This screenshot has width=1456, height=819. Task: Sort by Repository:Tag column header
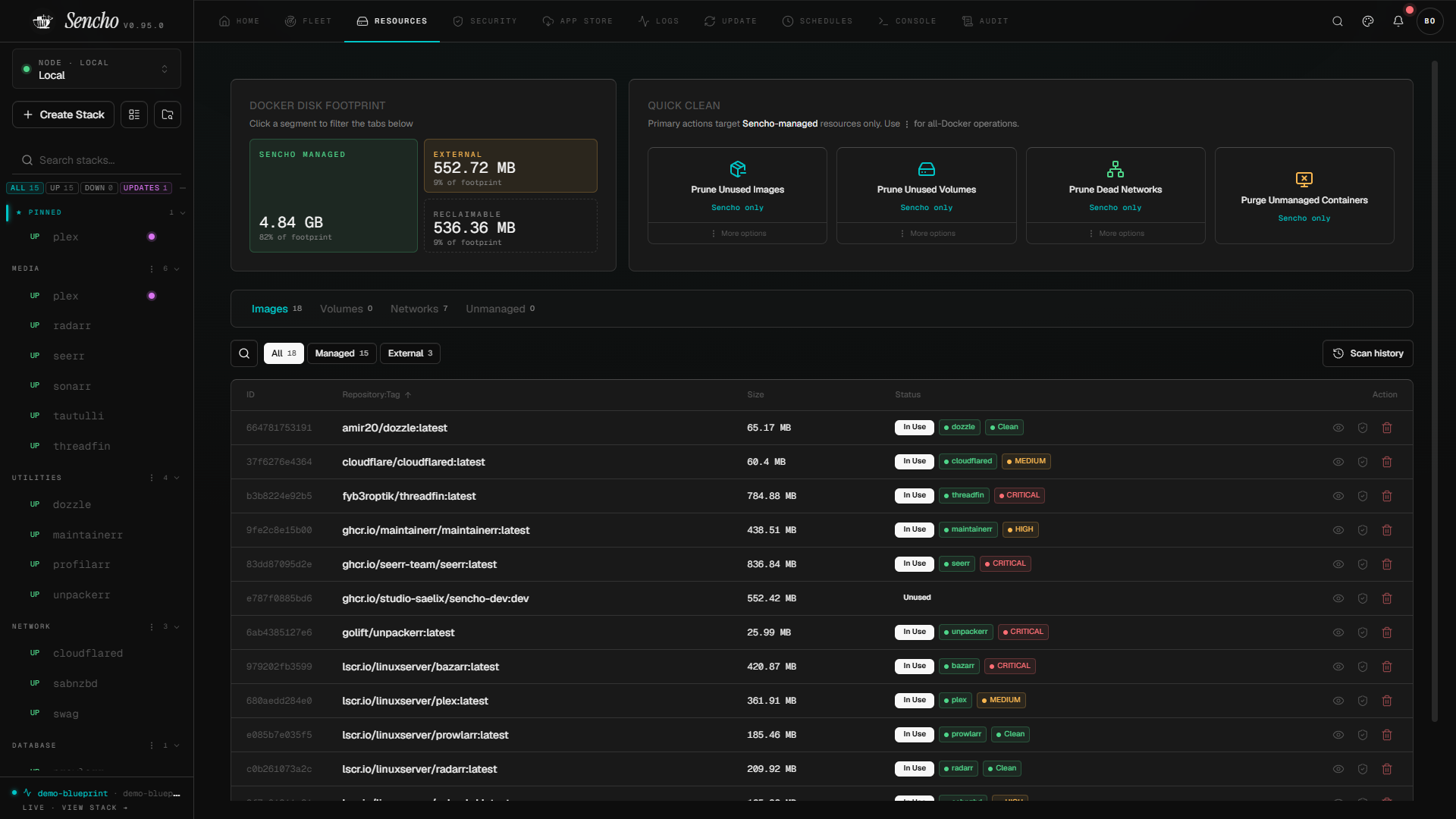376,395
